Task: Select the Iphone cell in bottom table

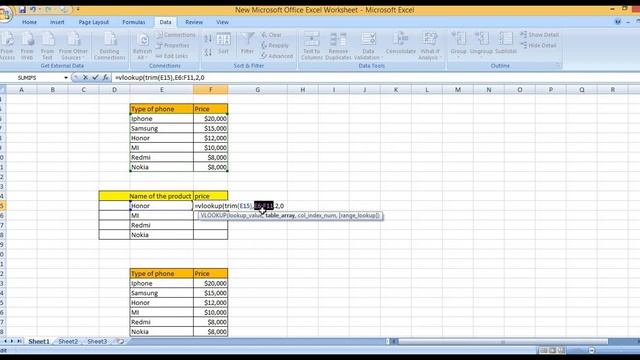Action: (162, 283)
